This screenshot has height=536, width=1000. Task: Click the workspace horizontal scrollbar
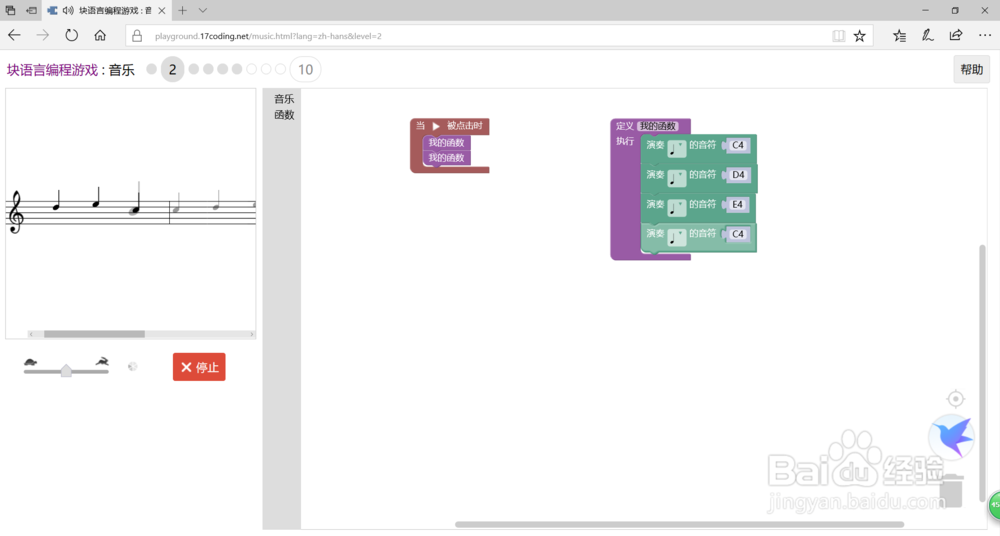click(679, 525)
